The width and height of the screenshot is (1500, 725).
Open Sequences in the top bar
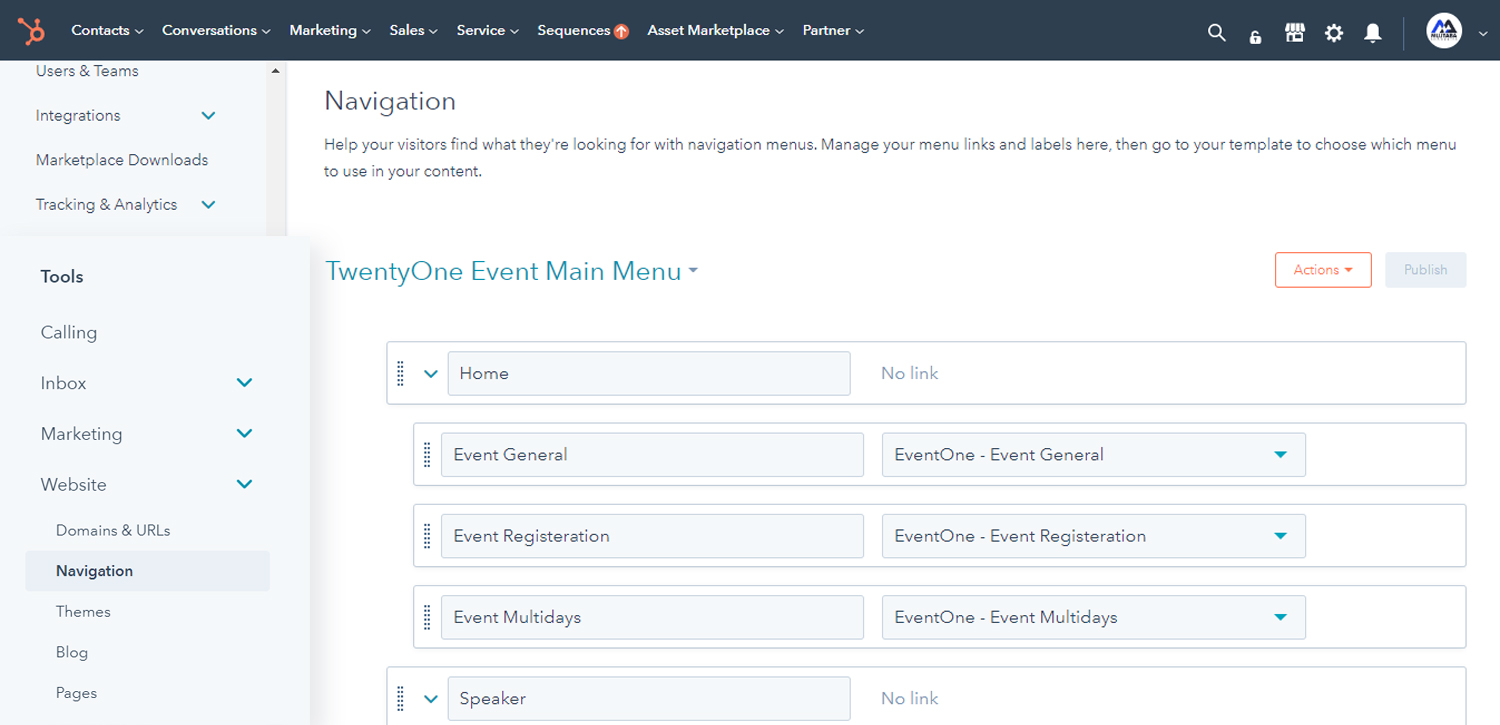pos(573,31)
